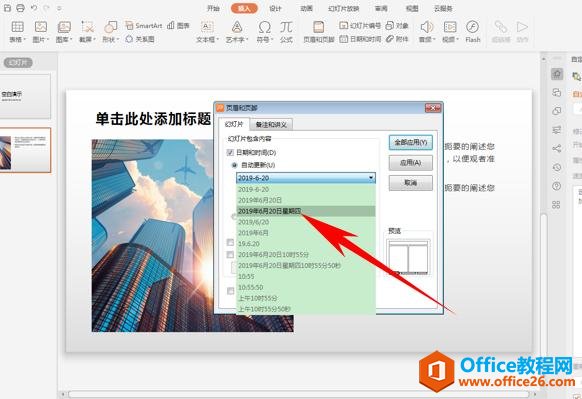This screenshot has height=399, width=582.
Task: Click the 单击此处添加标题 title placeholder
Action: pyautogui.click(x=153, y=119)
